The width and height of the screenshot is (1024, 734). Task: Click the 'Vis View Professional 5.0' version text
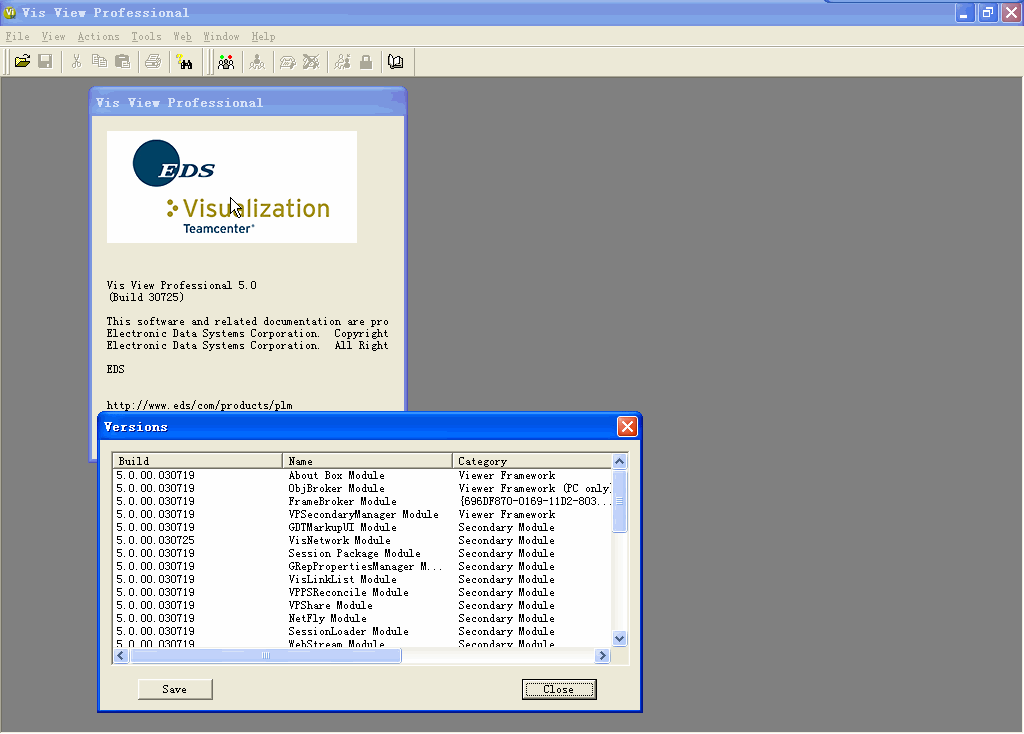pyautogui.click(x=182, y=285)
